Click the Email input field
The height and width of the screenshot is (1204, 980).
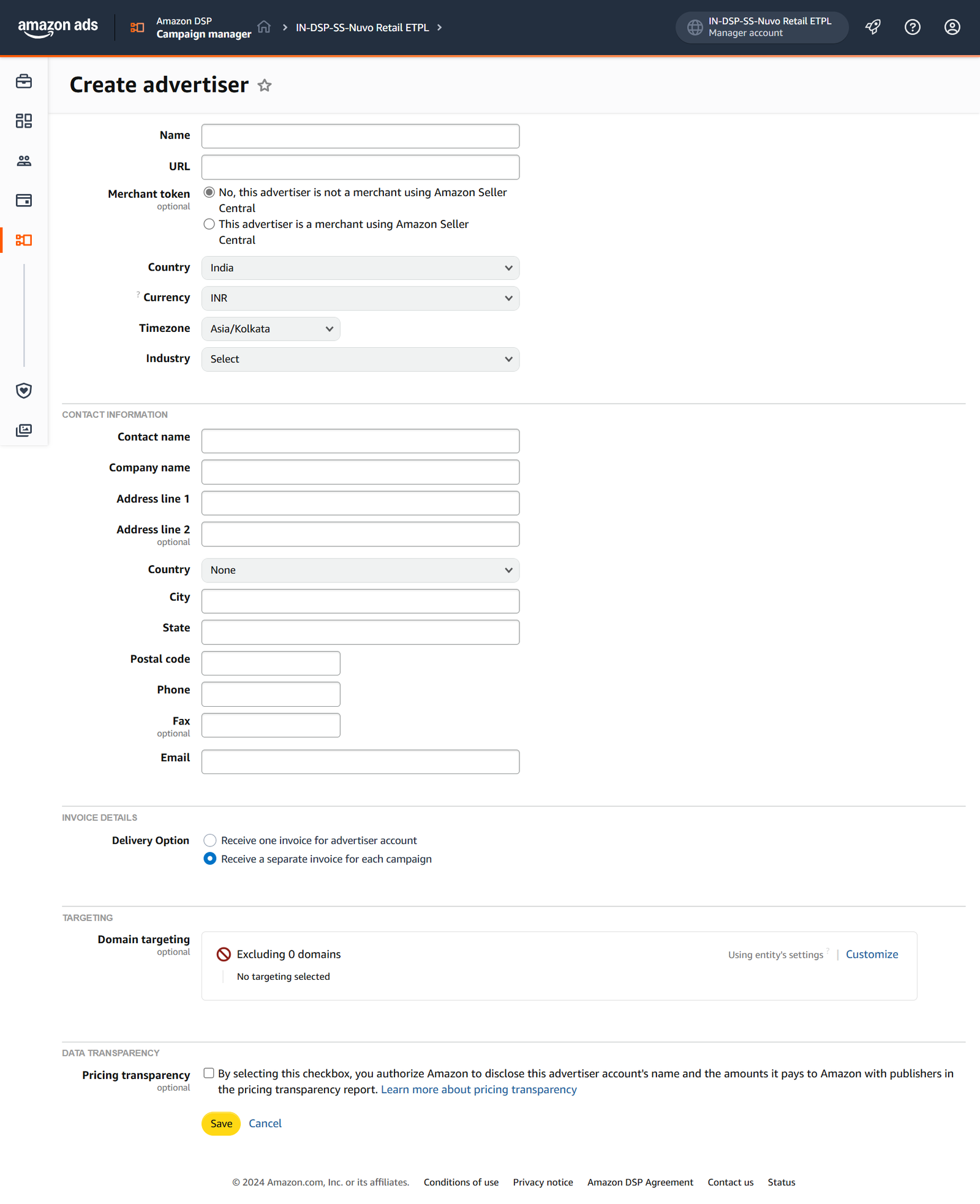pyautogui.click(x=360, y=762)
